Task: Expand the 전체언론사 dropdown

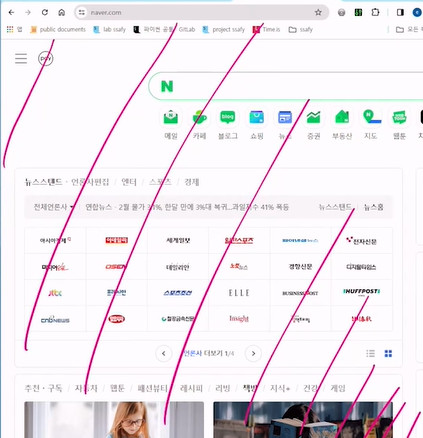Action: click(53, 207)
